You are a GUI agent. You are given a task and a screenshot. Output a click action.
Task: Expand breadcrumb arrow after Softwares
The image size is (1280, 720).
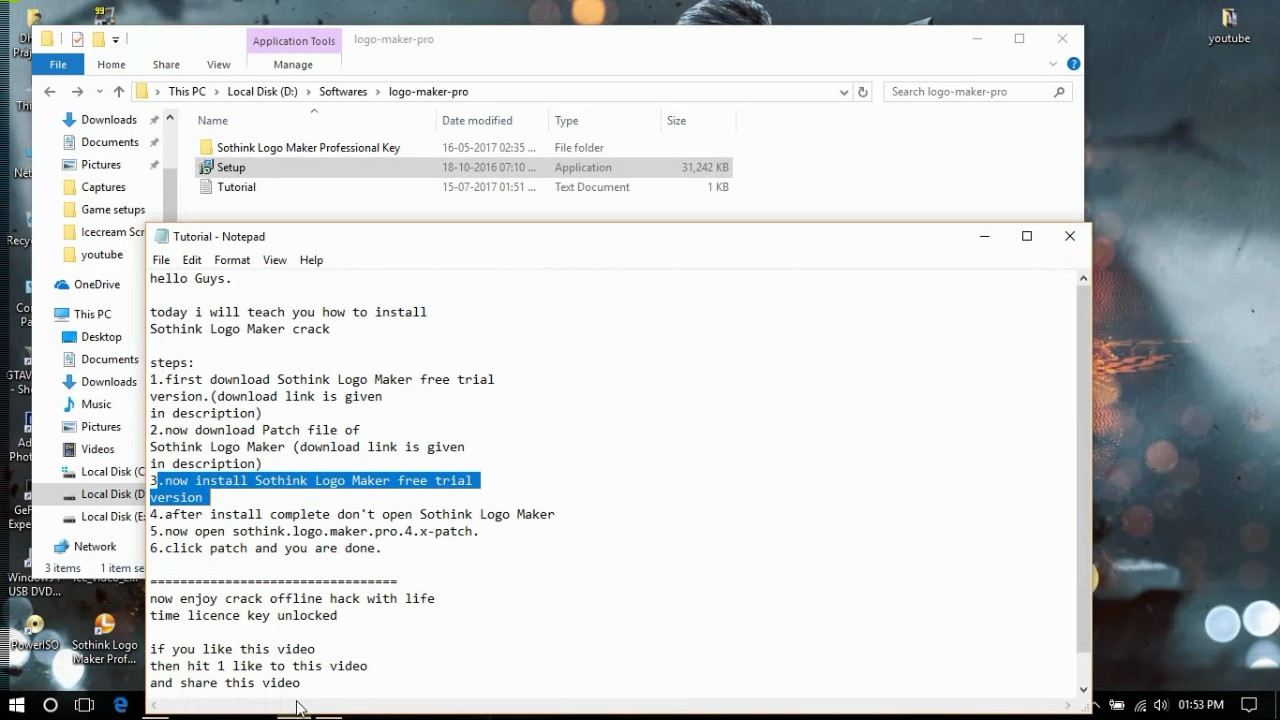(x=379, y=92)
